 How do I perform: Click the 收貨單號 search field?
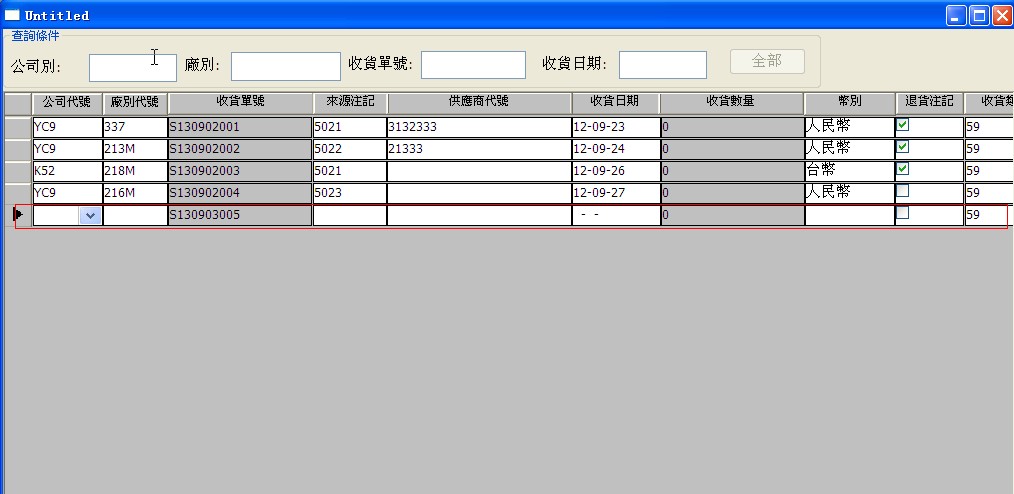pyautogui.click(x=473, y=65)
